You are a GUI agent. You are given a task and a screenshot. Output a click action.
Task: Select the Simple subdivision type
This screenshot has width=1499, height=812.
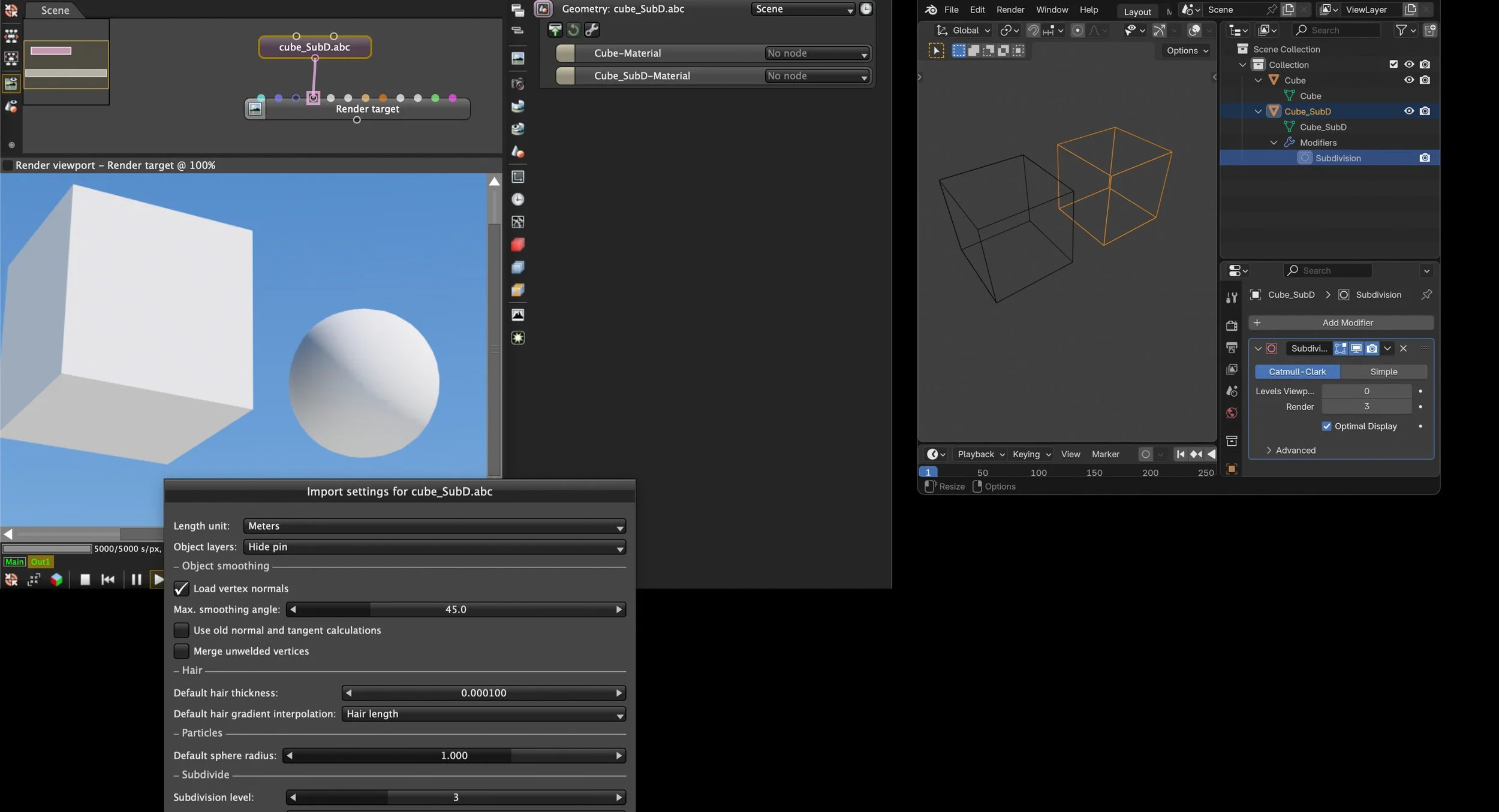tap(1383, 372)
